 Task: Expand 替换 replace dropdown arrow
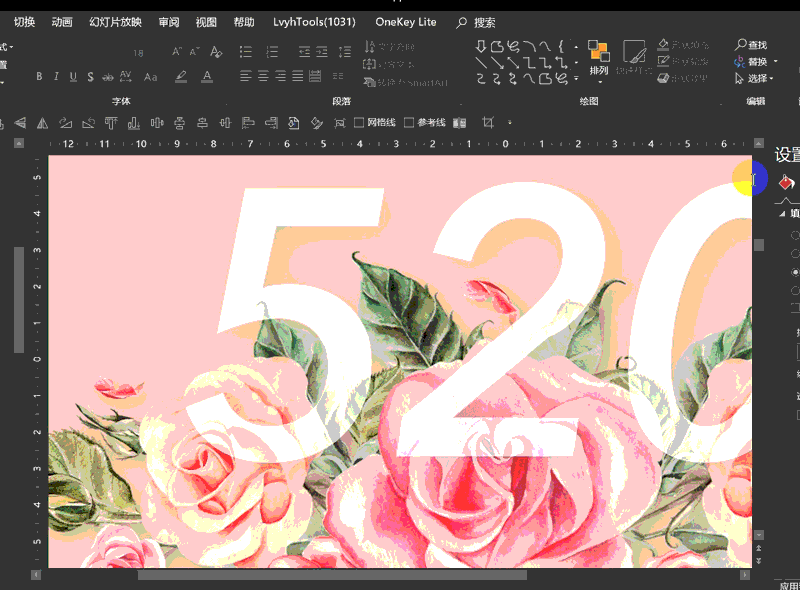pos(776,62)
